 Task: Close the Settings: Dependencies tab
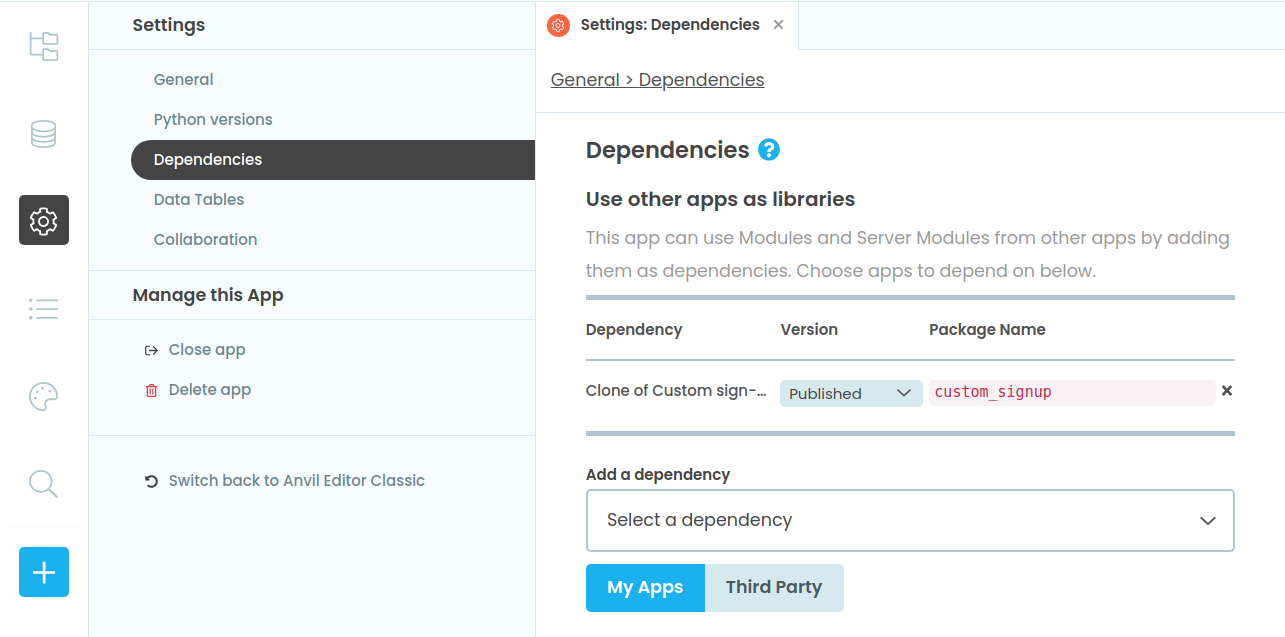pyautogui.click(x=779, y=25)
